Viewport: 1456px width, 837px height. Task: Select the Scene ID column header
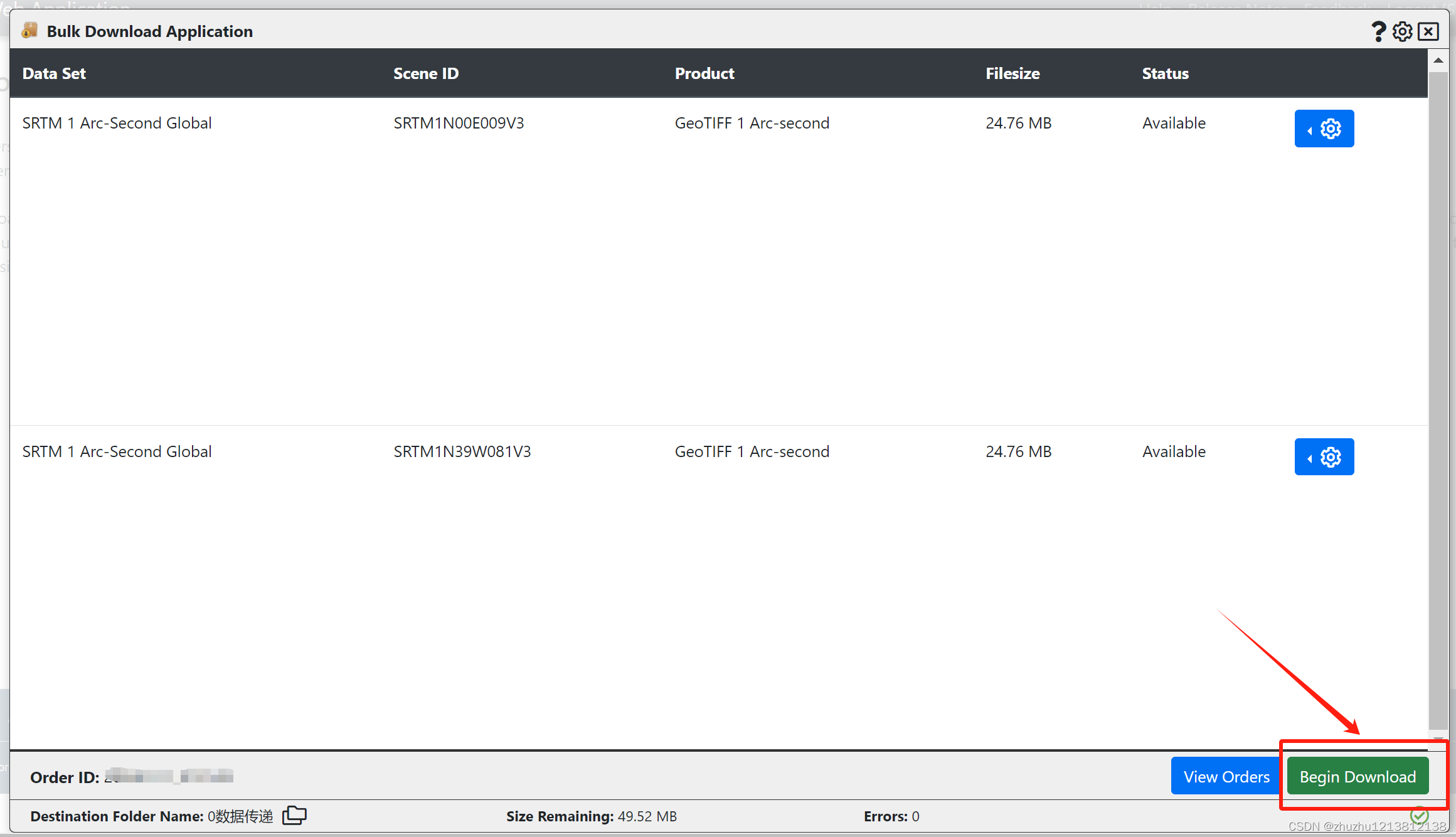[x=426, y=73]
